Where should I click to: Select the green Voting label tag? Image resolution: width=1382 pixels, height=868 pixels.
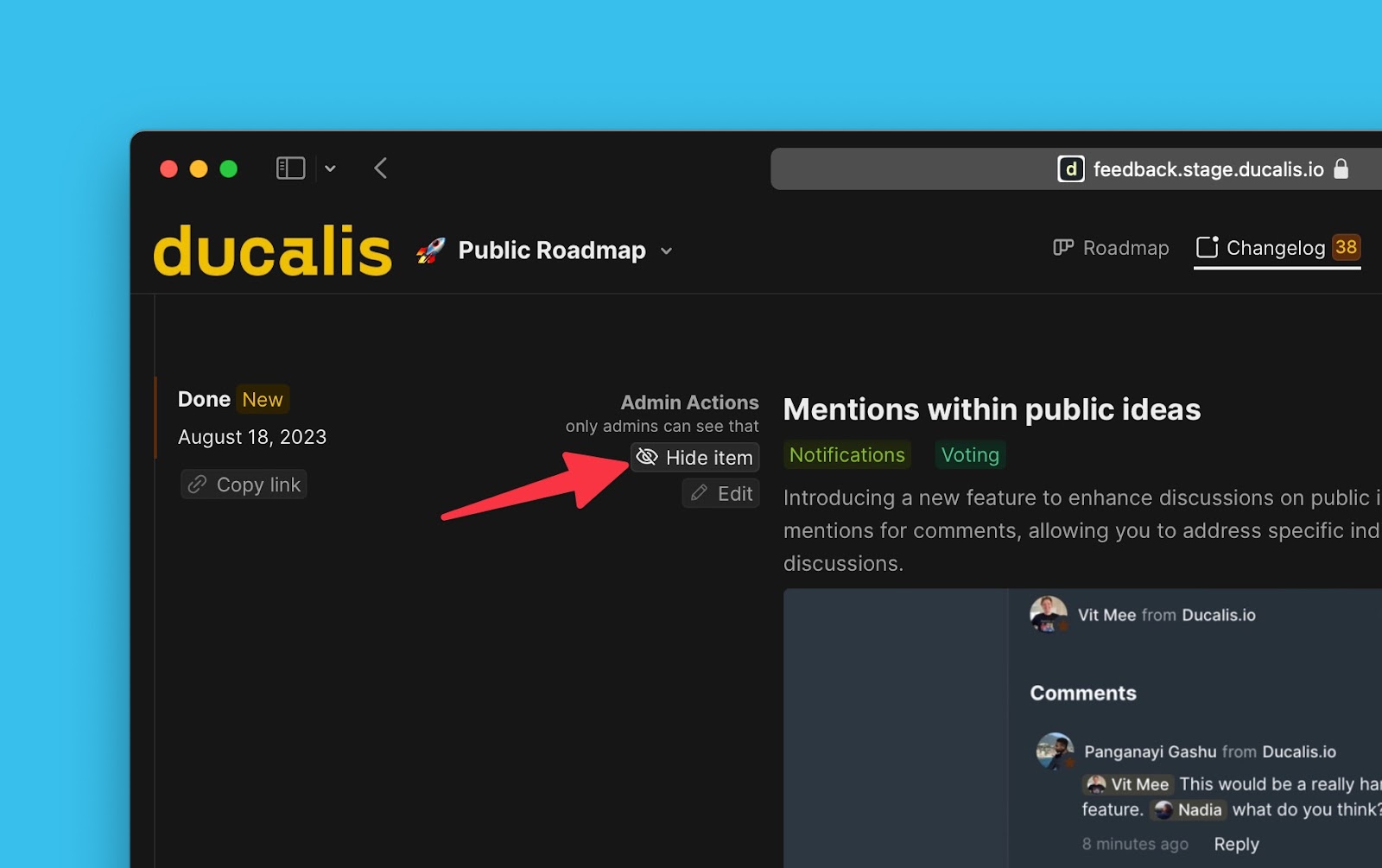[970, 455]
